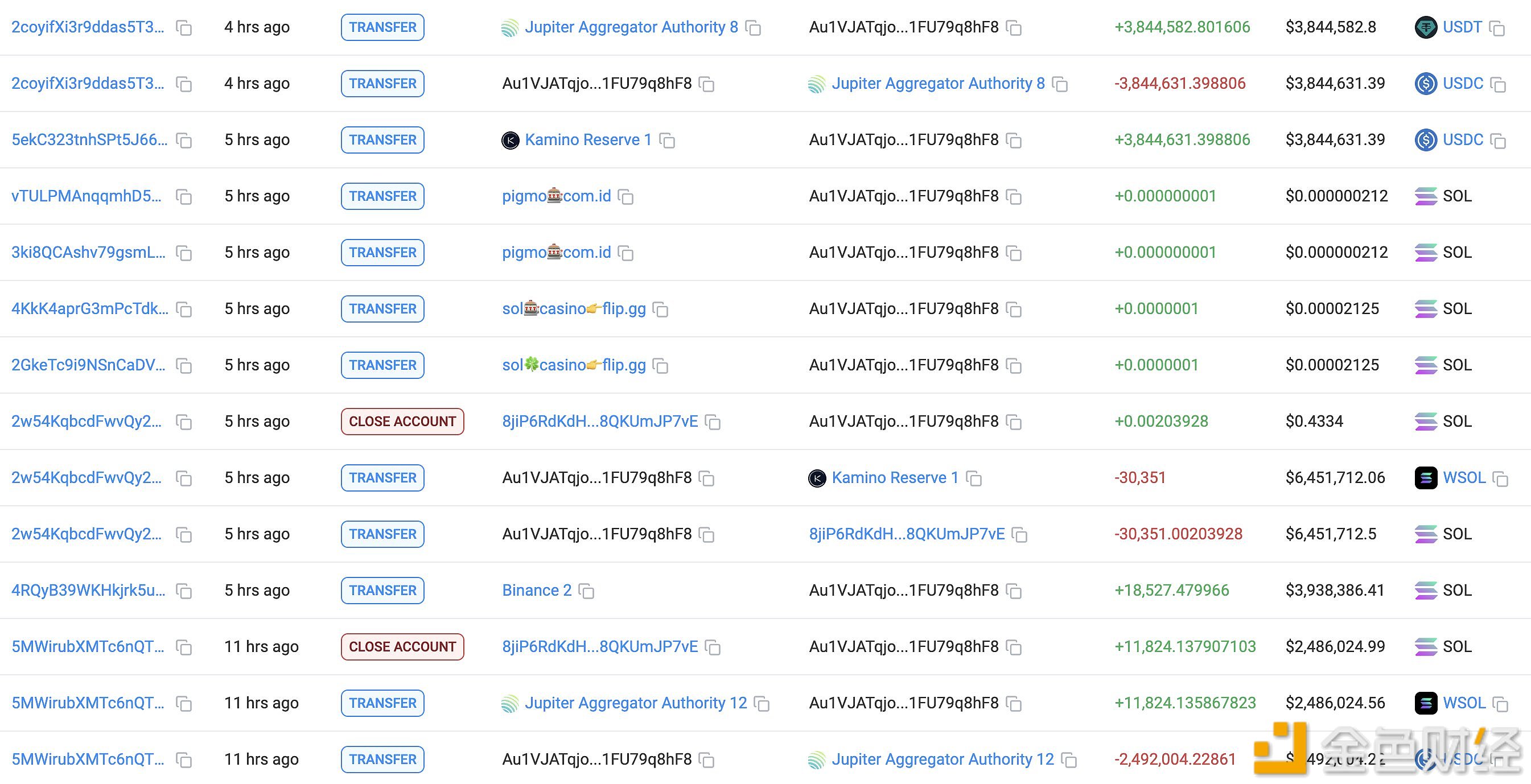Open the USDT token link
The image size is (1531, 784).
[x=1463, y=27]
